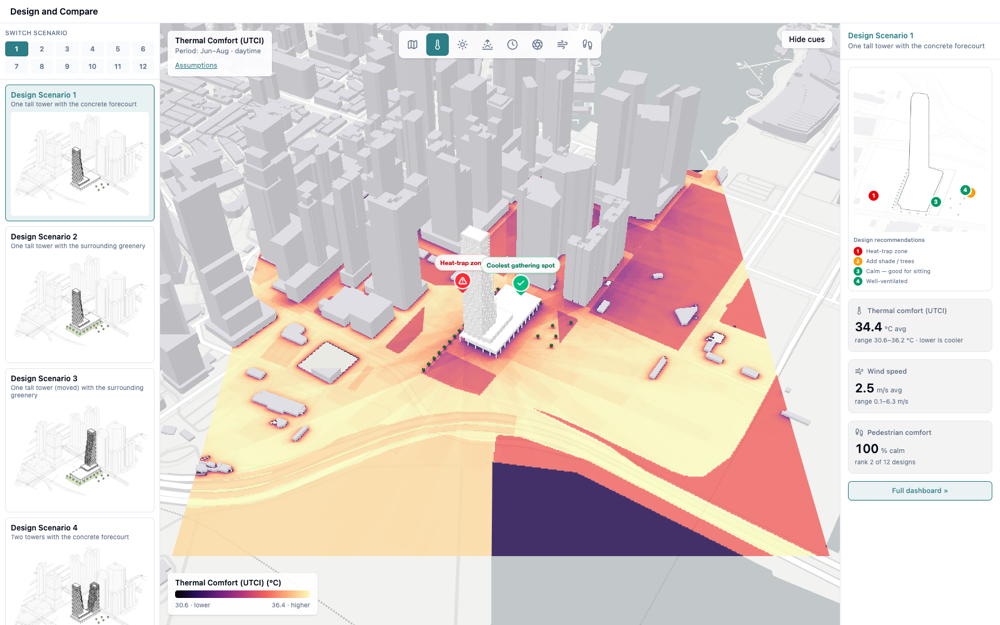The width and height of the screenshot is (1000, 625).
Task: Click the red heat-trap warning marker
Action: (x=462, y=281)
